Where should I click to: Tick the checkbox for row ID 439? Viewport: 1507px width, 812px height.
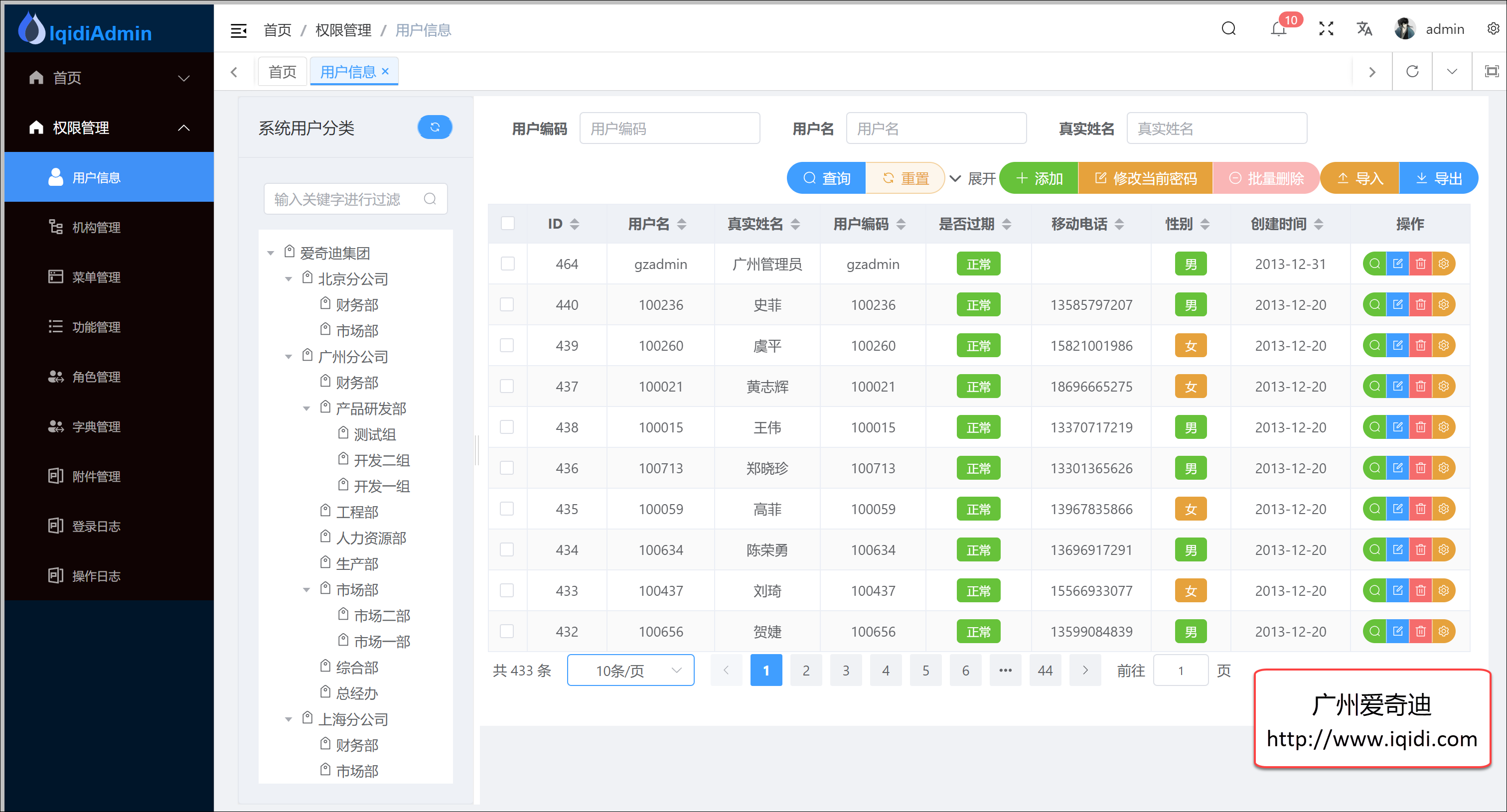pyautogui.click(x=507, y=346)
